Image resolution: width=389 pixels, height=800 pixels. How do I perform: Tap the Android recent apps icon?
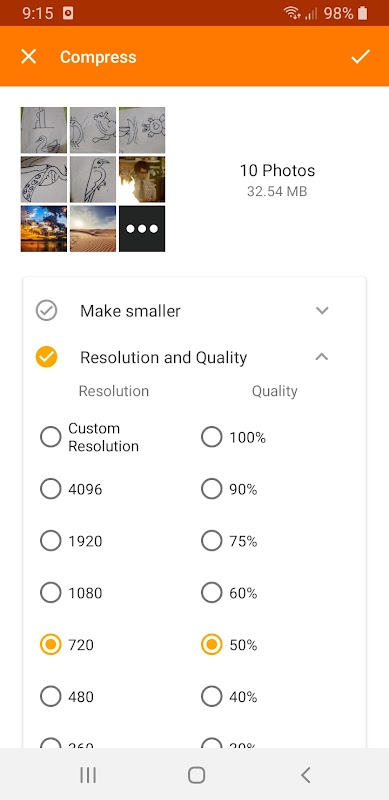pyautogui.click(x=88, y=776)
